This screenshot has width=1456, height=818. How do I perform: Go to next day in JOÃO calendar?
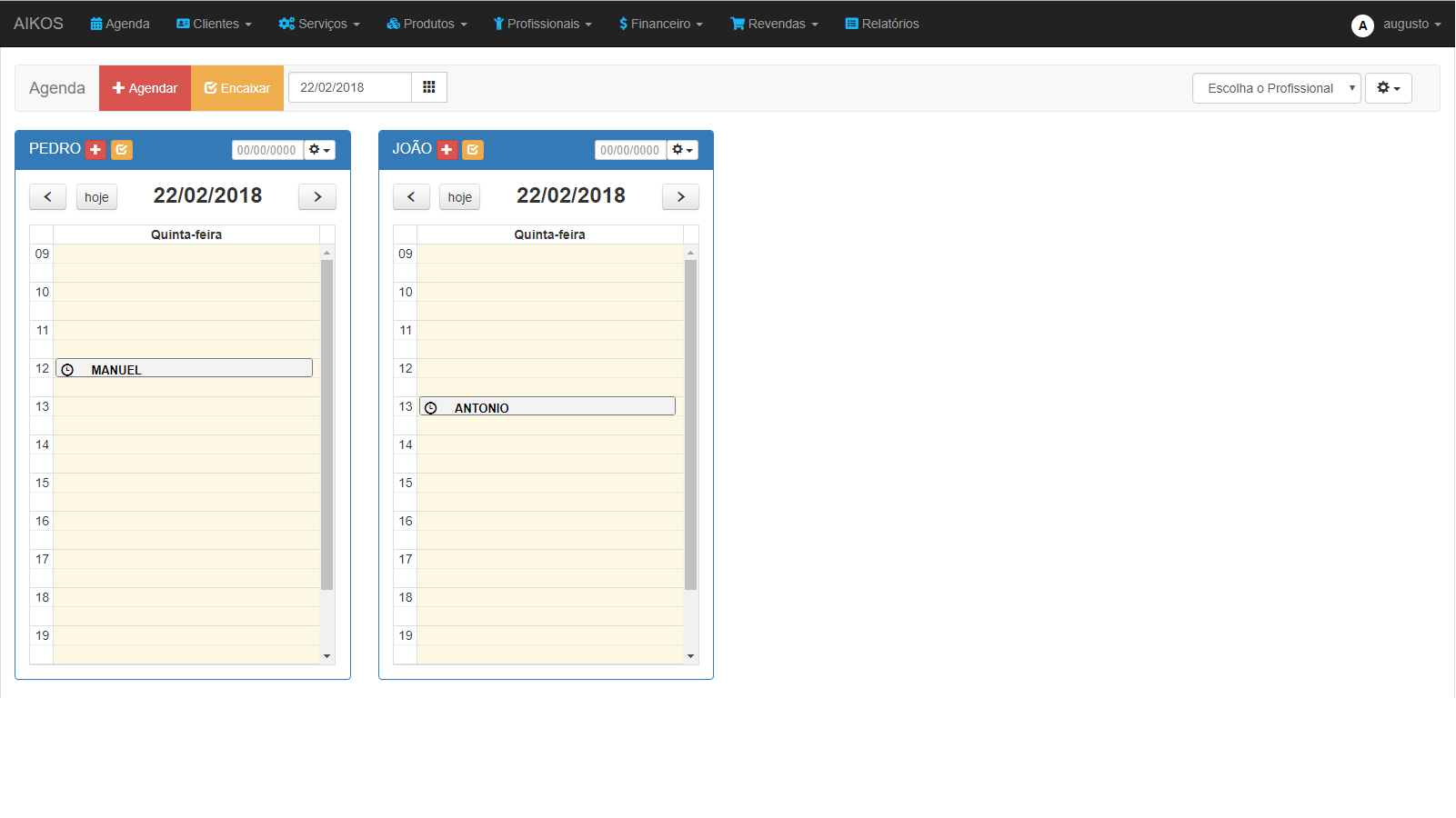tap(680, 197)
